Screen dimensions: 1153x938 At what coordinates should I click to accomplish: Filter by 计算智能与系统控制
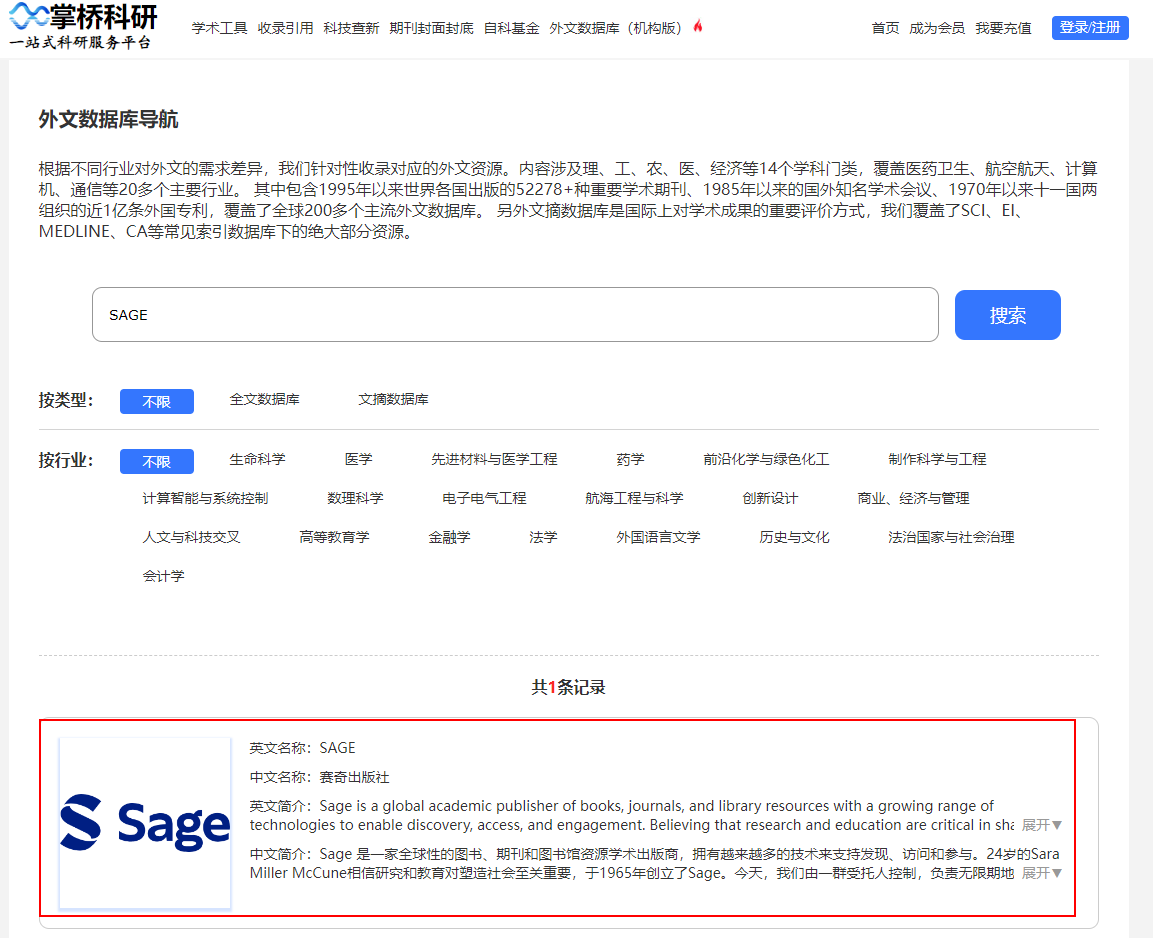[x=205, y=498]
